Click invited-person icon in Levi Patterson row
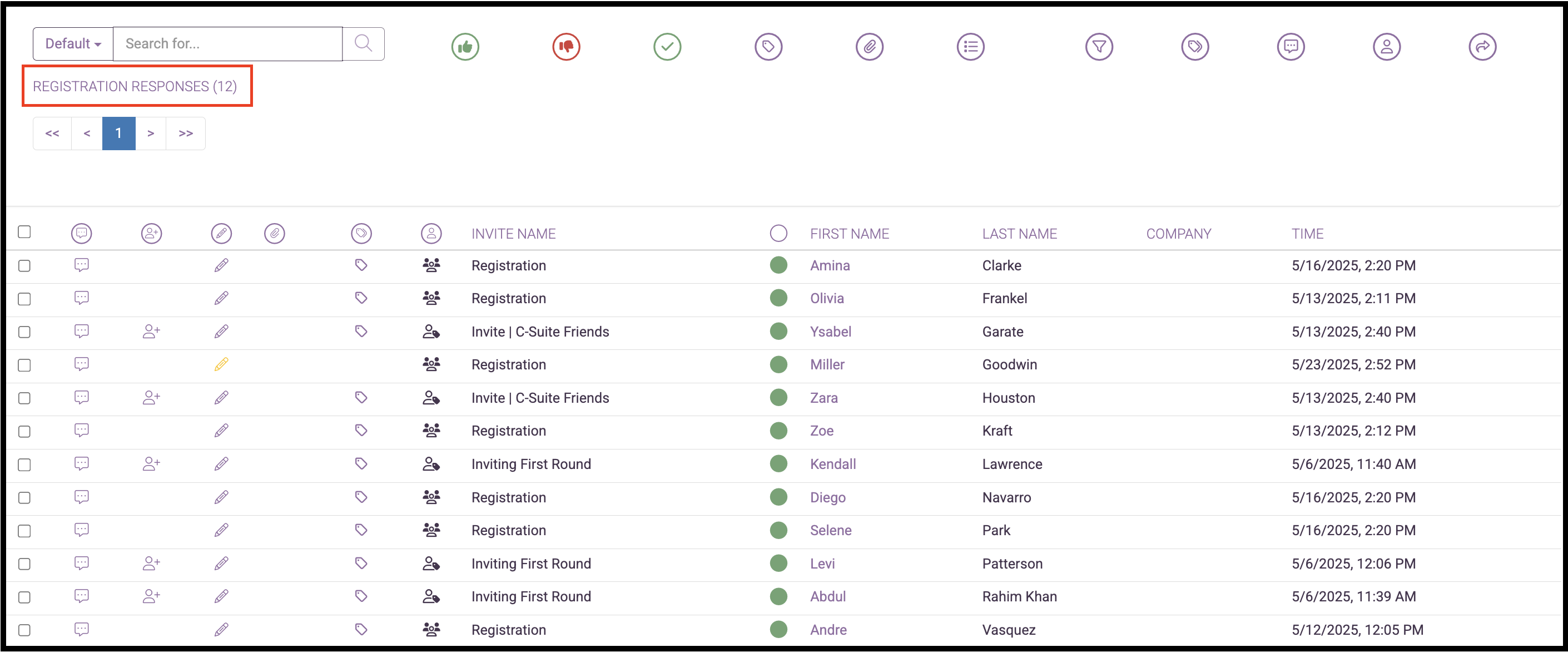 pos(431,563)
